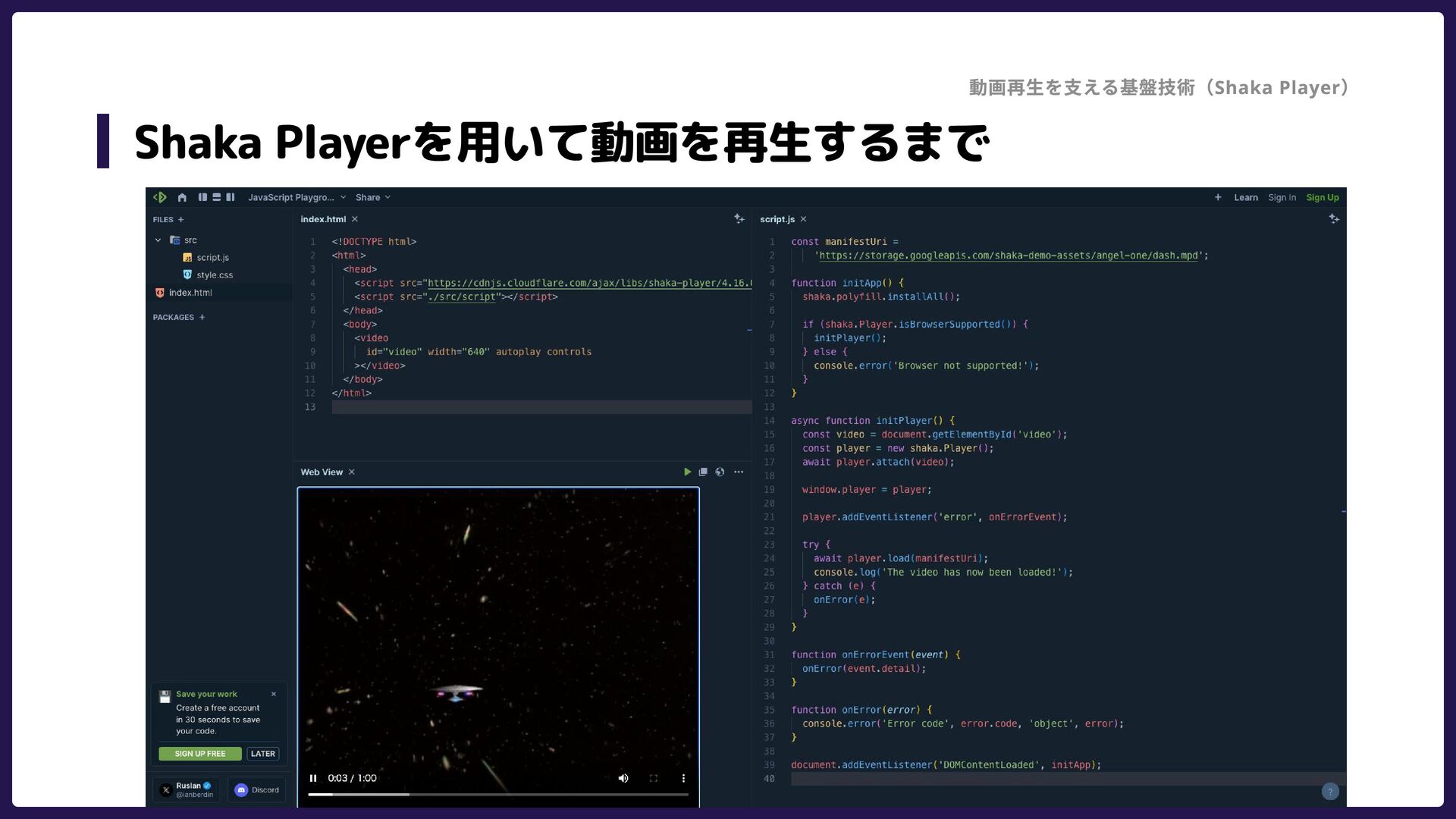Close the index.html tab
Screen dimensions: 1456x819
354,219
